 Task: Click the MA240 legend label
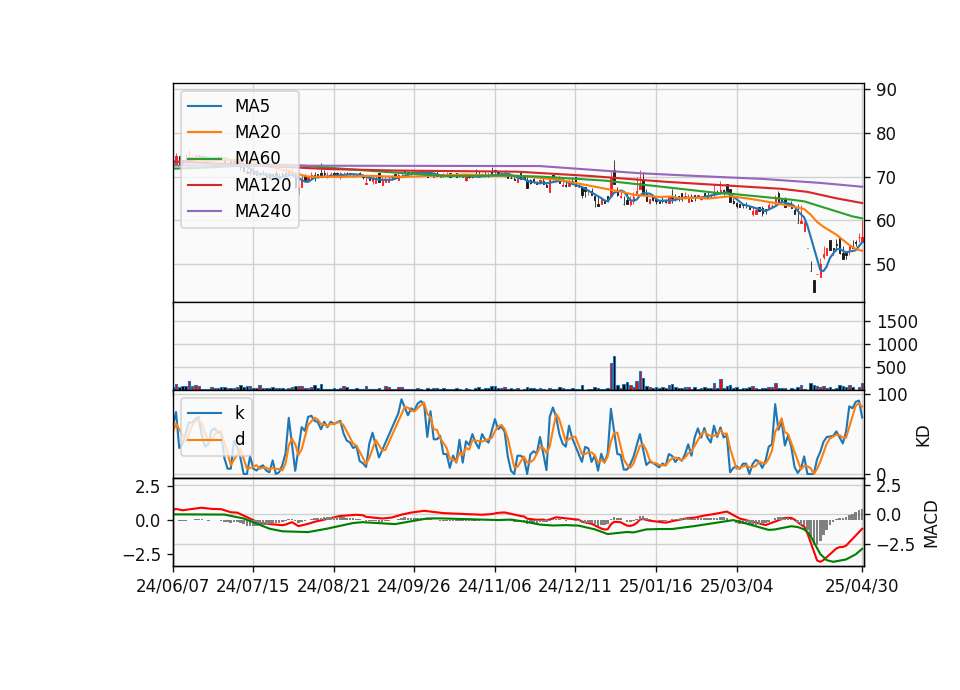click(x=263, y=211)
